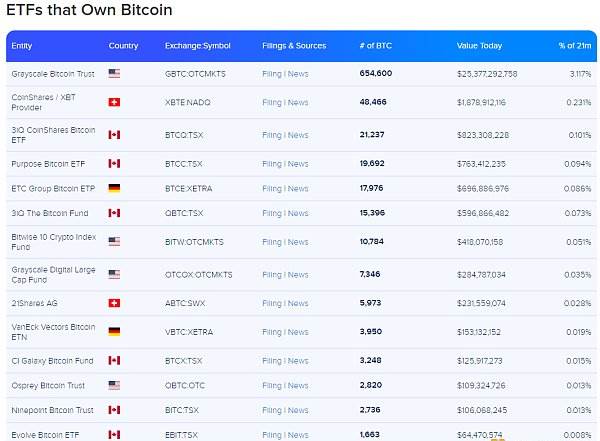Click the Swiss flag beside CoinShares / XBT Provider
The image size is (600, 441).
114,102
